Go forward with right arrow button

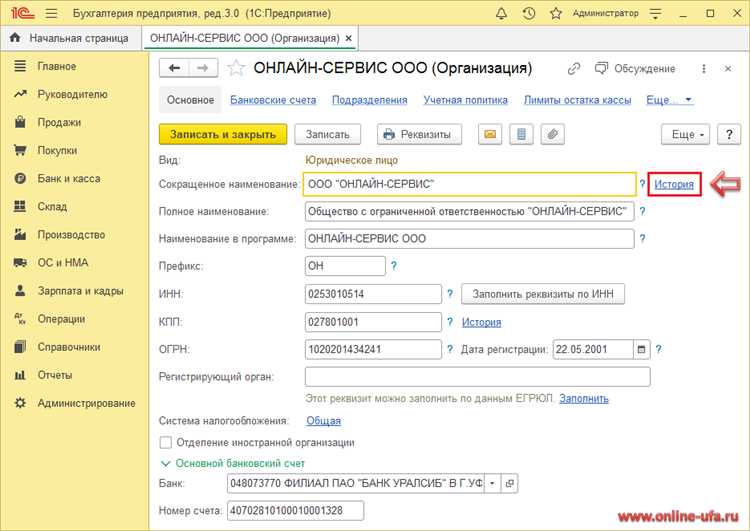203,68
